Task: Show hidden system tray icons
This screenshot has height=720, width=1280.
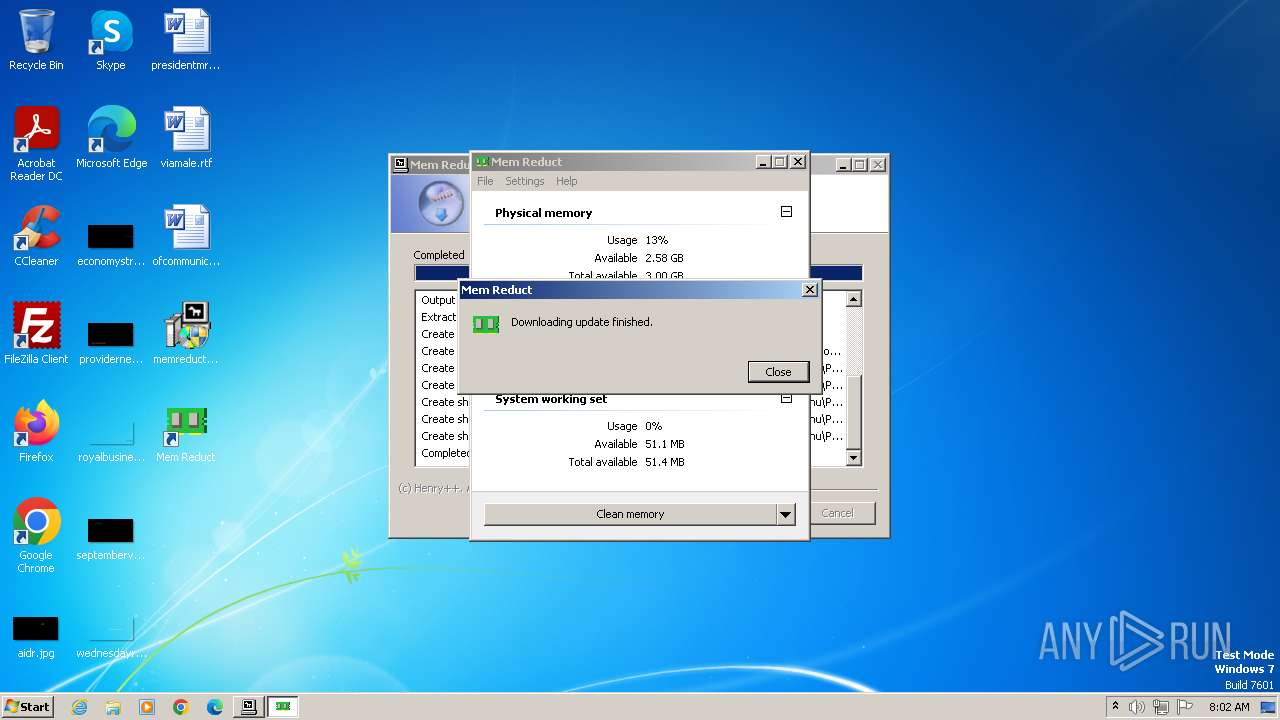Action: [1115, 707]
